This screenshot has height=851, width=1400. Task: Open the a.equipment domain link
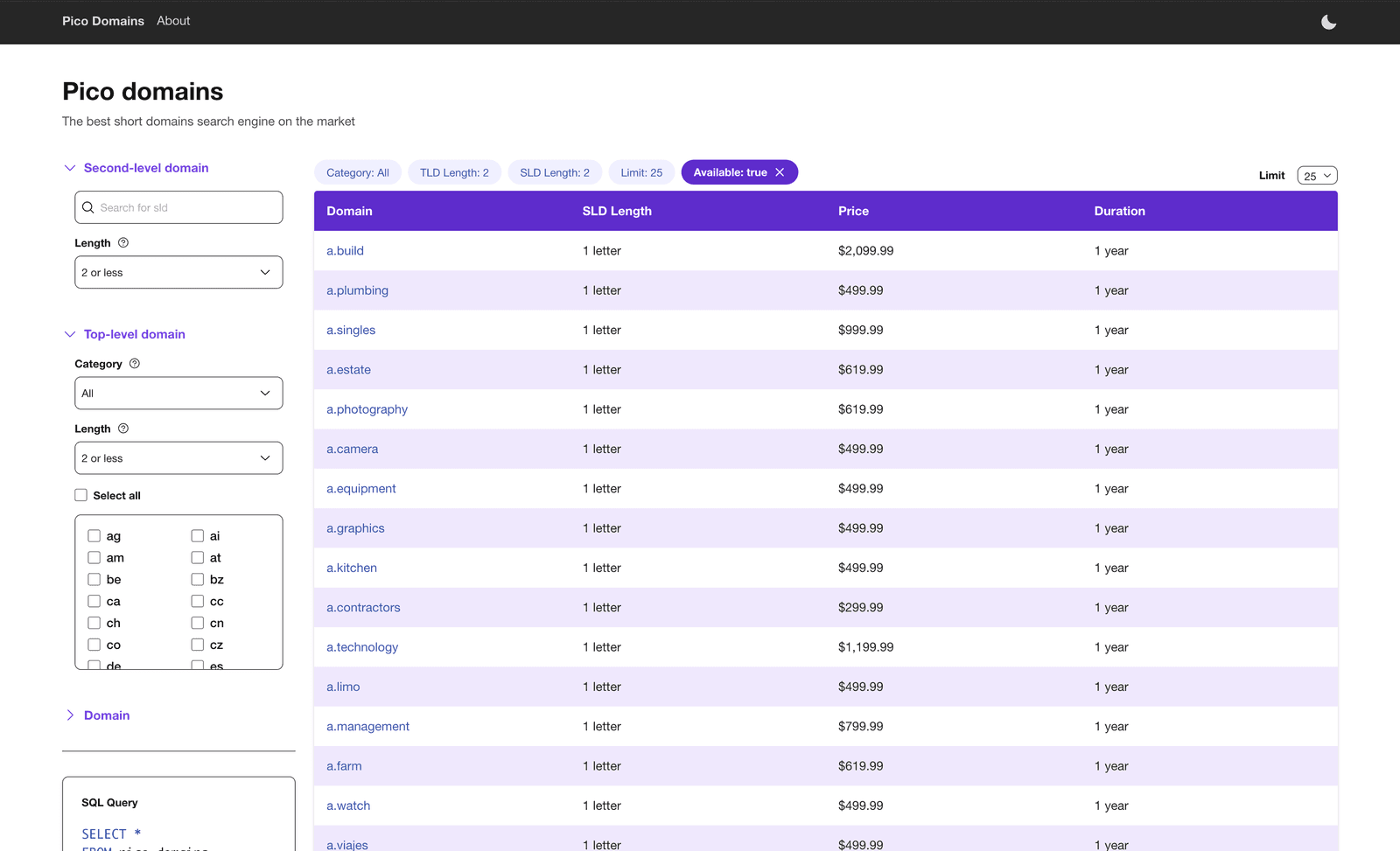coord(360,489)
